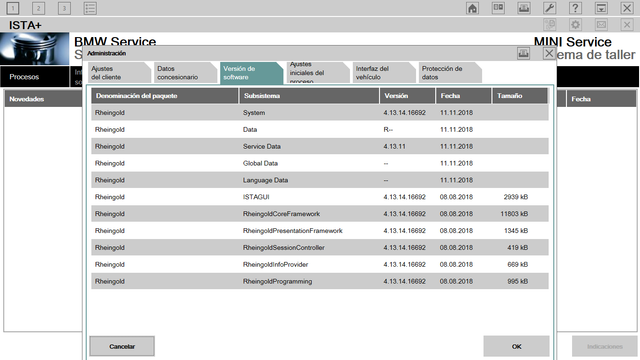640x360 pixels.
Task: Select the ISTAGUI row
Action: click(320, 197)
